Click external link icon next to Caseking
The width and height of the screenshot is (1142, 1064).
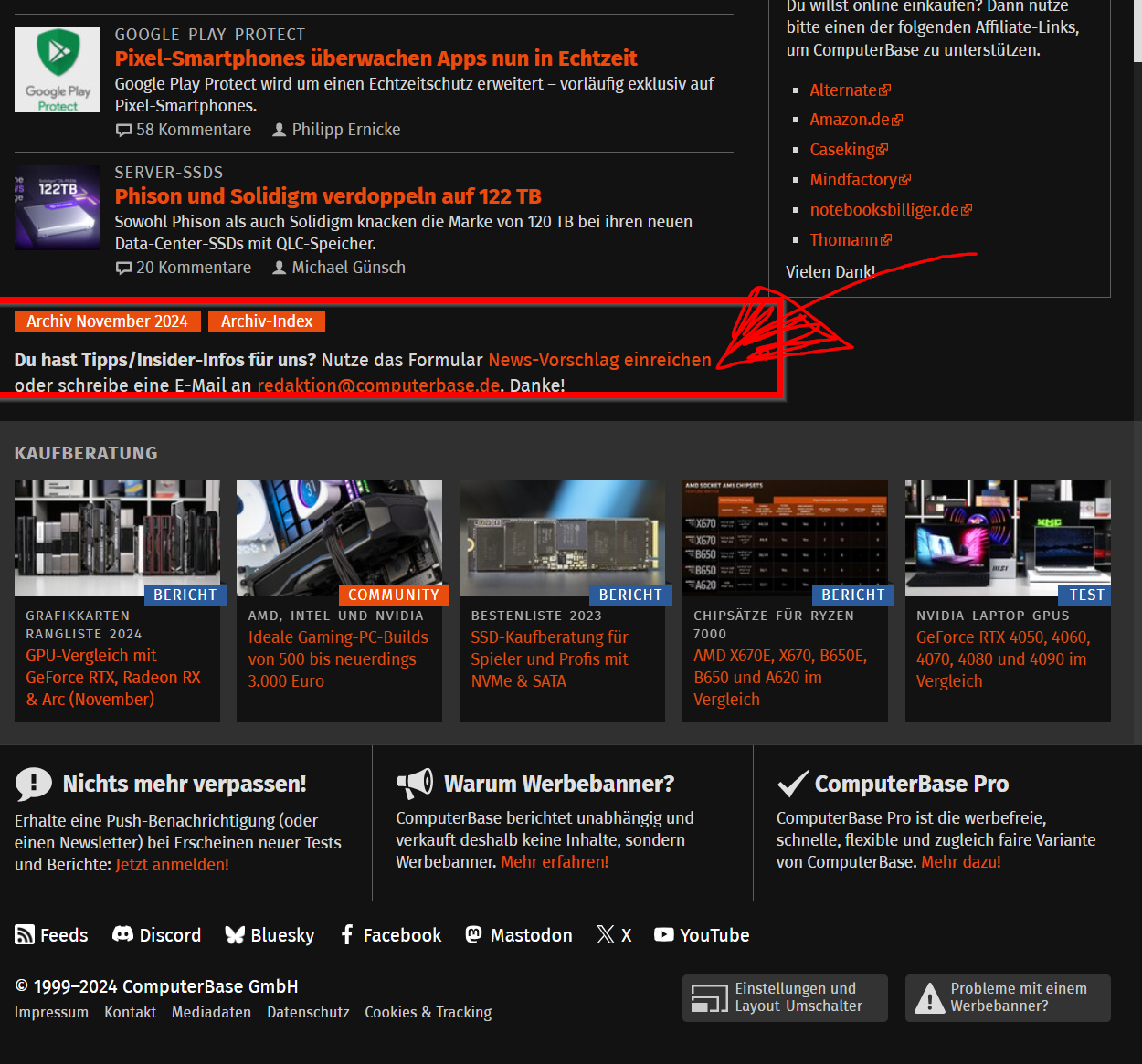tap(883, 150)
